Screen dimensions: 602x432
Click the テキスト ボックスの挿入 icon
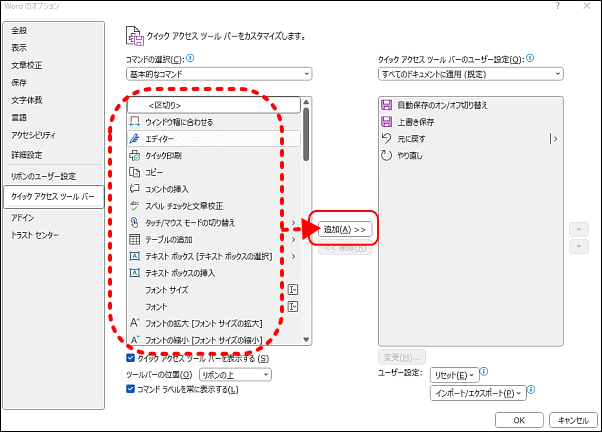134,273
